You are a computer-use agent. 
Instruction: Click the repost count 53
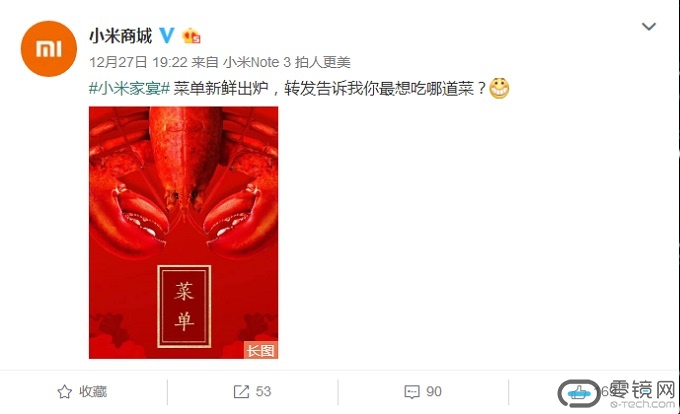(x=263, y=391)
